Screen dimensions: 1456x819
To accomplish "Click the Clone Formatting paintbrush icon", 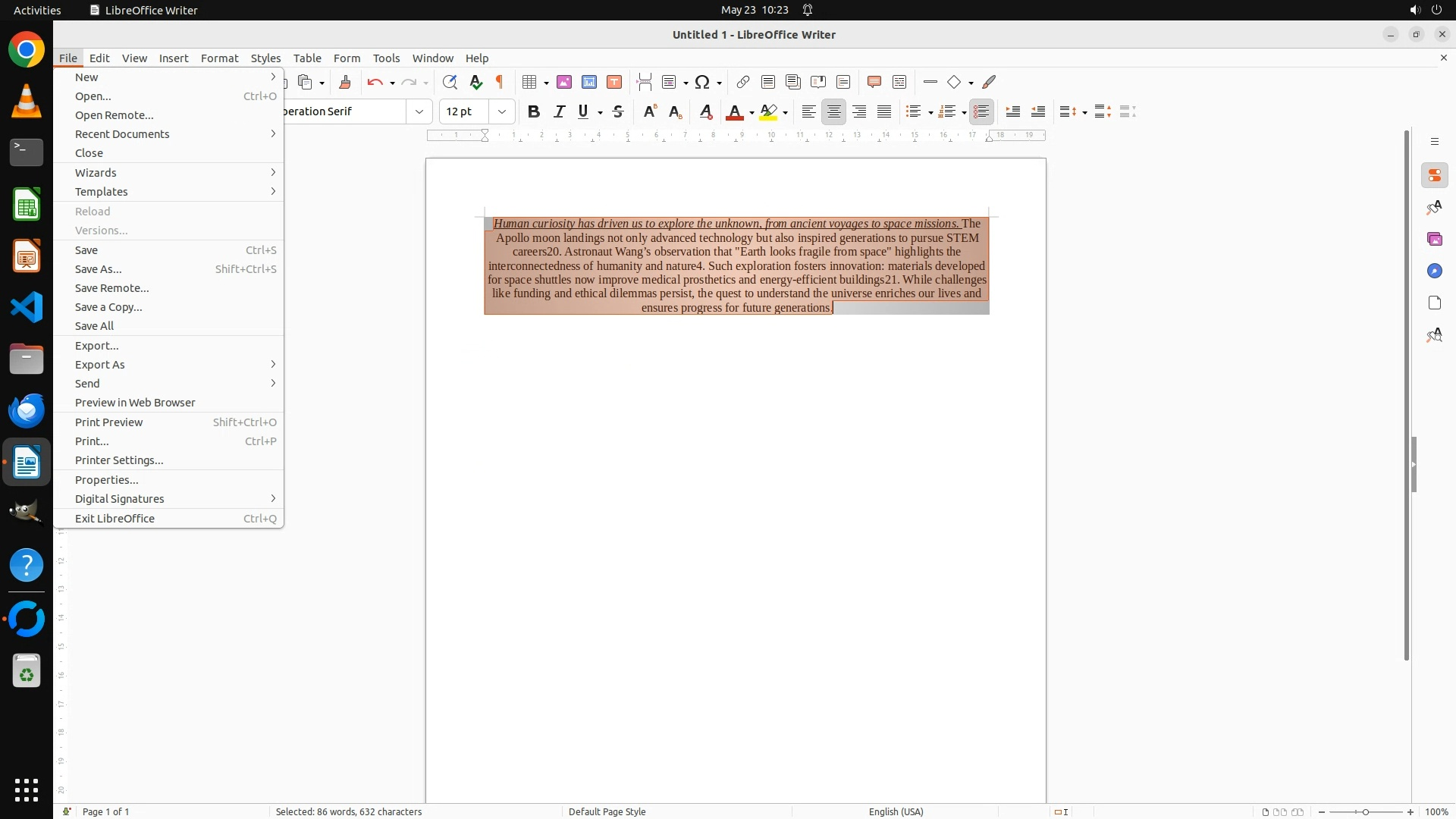I will click(345, 82).
